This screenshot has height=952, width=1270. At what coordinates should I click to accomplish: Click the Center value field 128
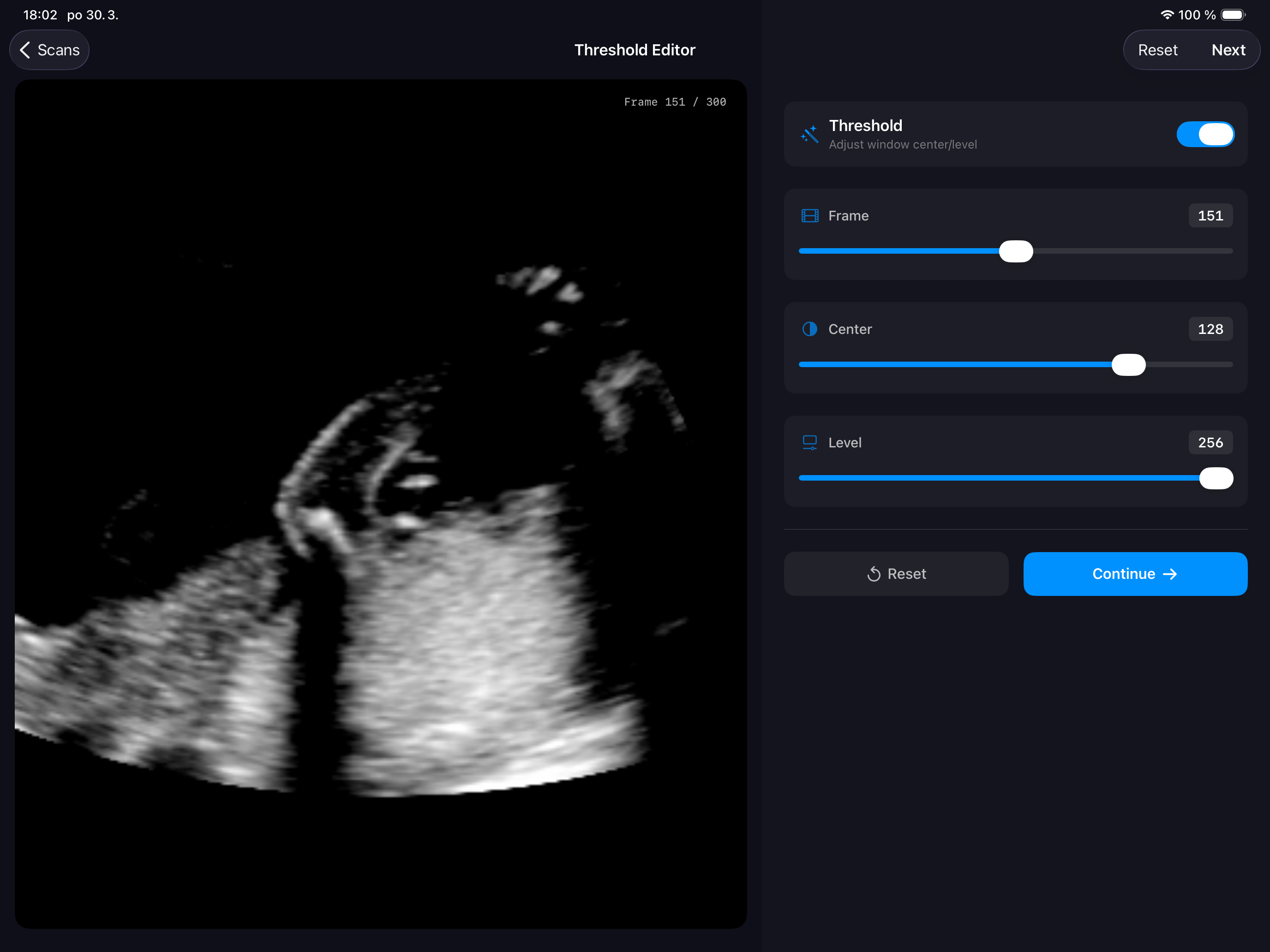(1210, 329)
